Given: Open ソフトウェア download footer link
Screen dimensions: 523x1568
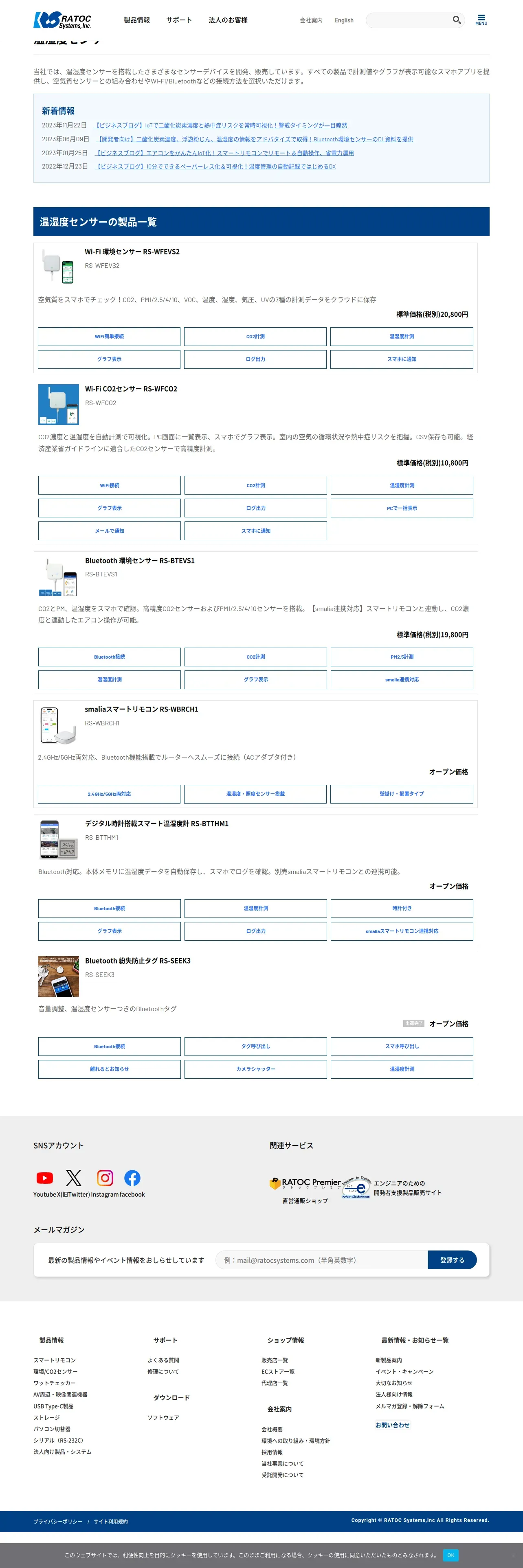Looking at the screenshot, I should 163,1418.
